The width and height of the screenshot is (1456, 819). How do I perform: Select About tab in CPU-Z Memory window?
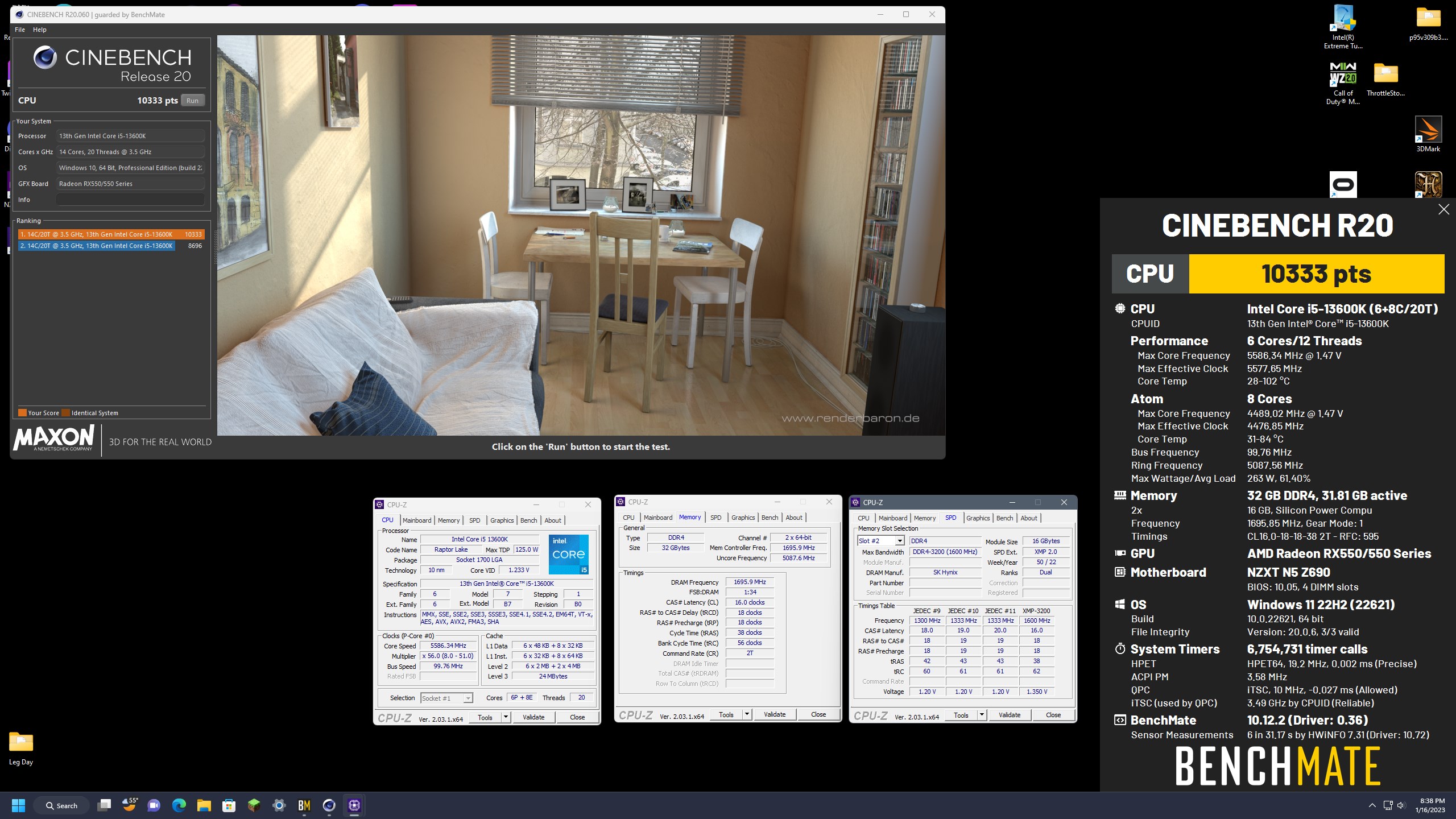pyautogui.click(x=794, y=518)
